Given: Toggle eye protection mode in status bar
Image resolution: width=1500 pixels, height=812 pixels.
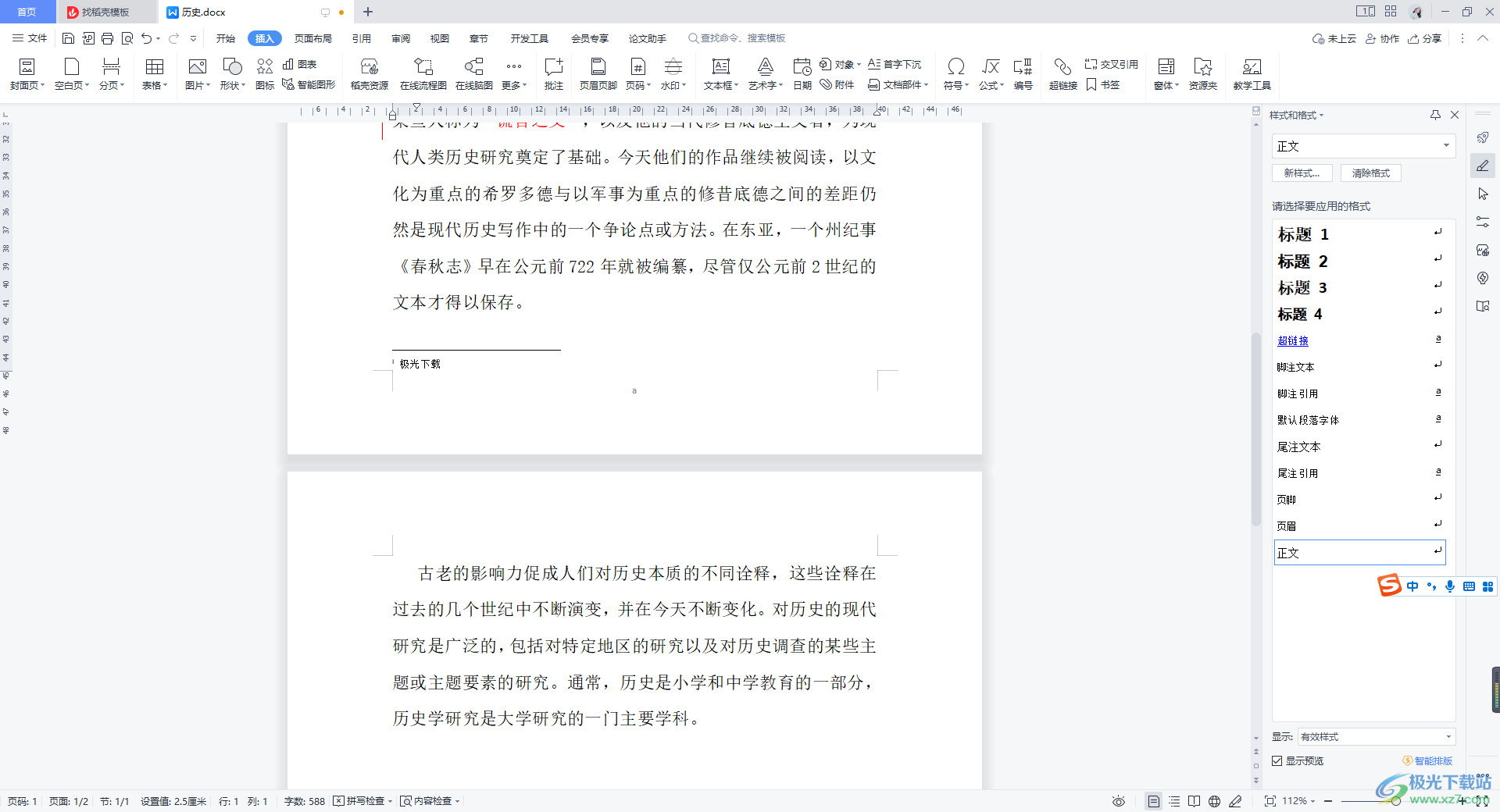Looking at the screenshot, I should 1119,801.
